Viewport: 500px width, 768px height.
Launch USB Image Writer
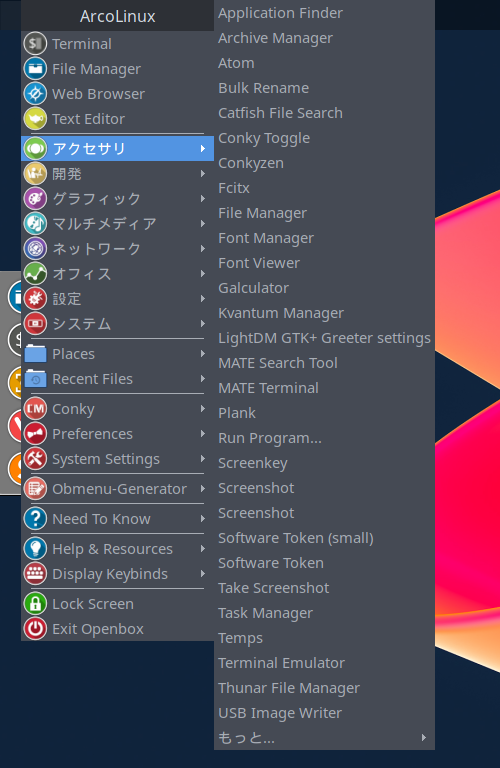pos(324,712)
